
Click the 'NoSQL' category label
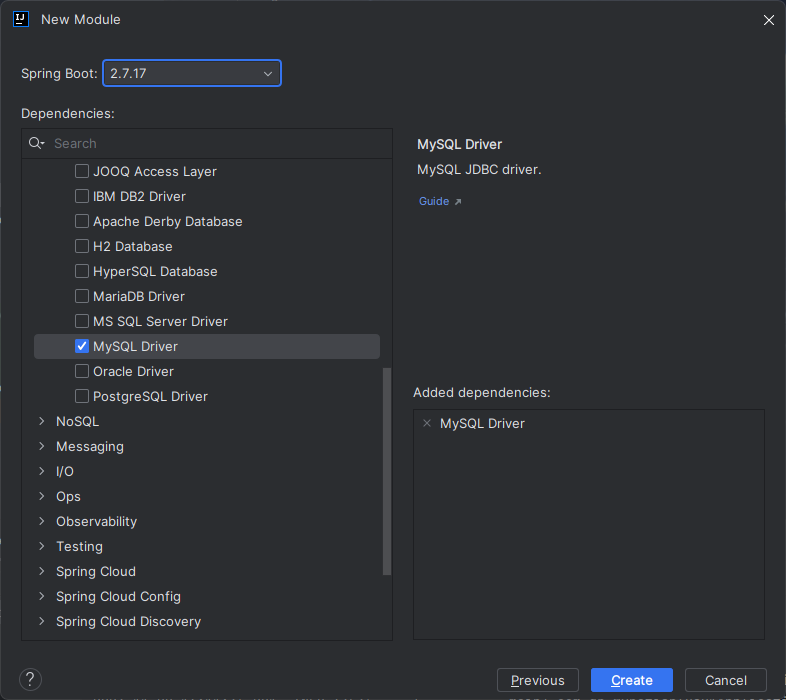77,421
